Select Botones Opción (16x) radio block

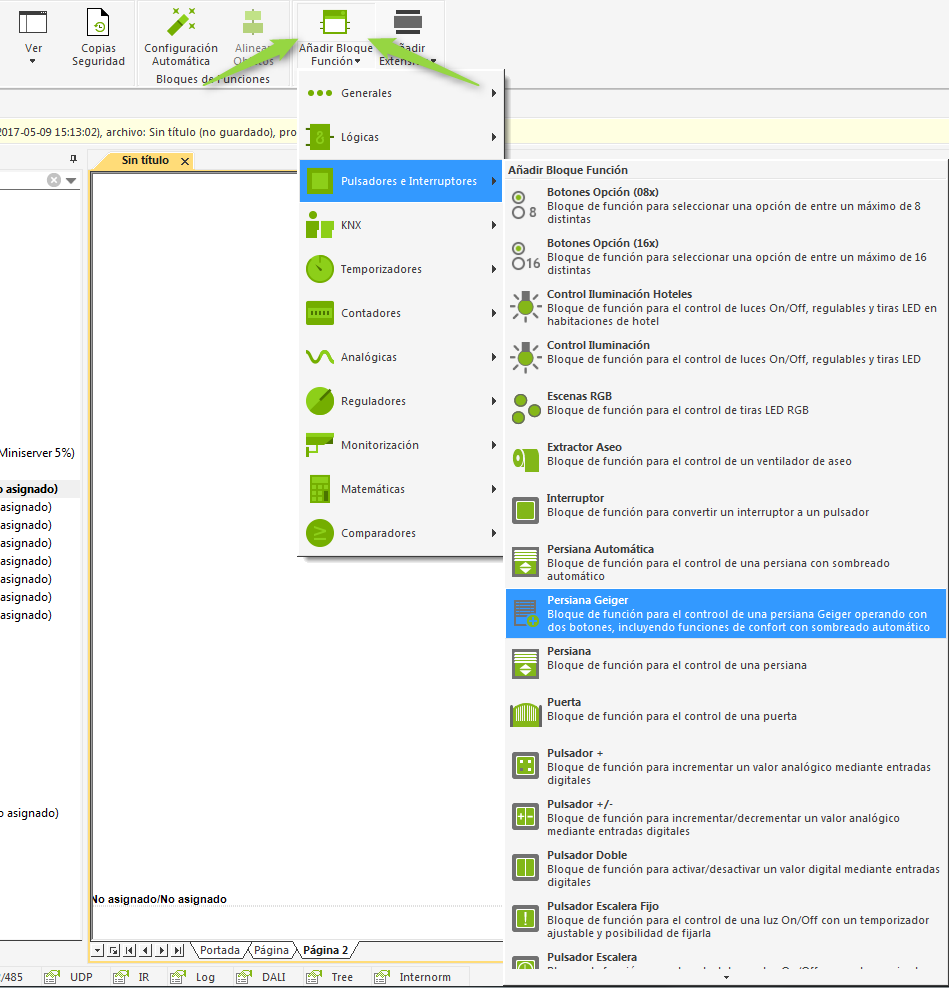point(726,256)
